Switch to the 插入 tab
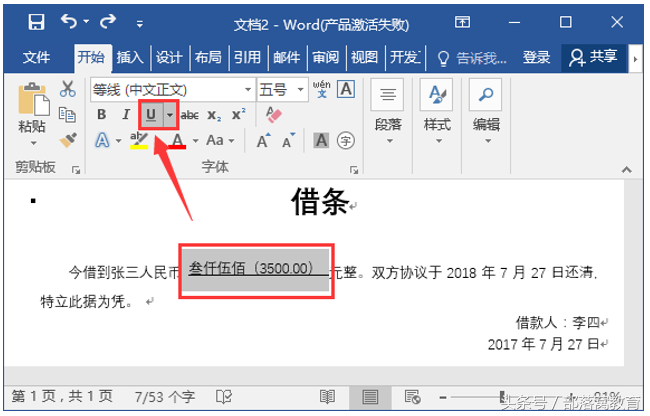The height and width of the screenshot is (416, 650). point(130,57)
